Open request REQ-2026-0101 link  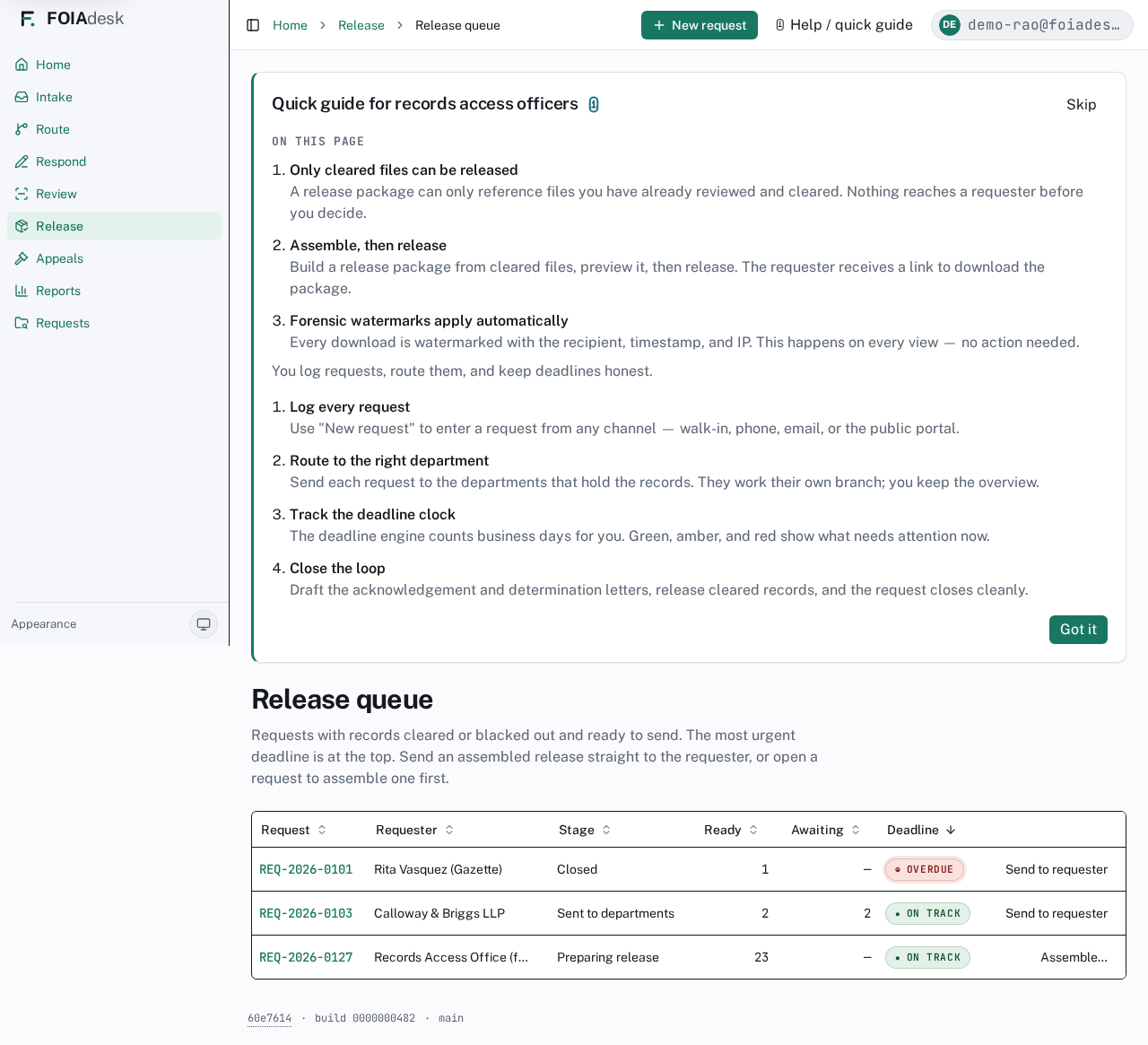point(306,869)
